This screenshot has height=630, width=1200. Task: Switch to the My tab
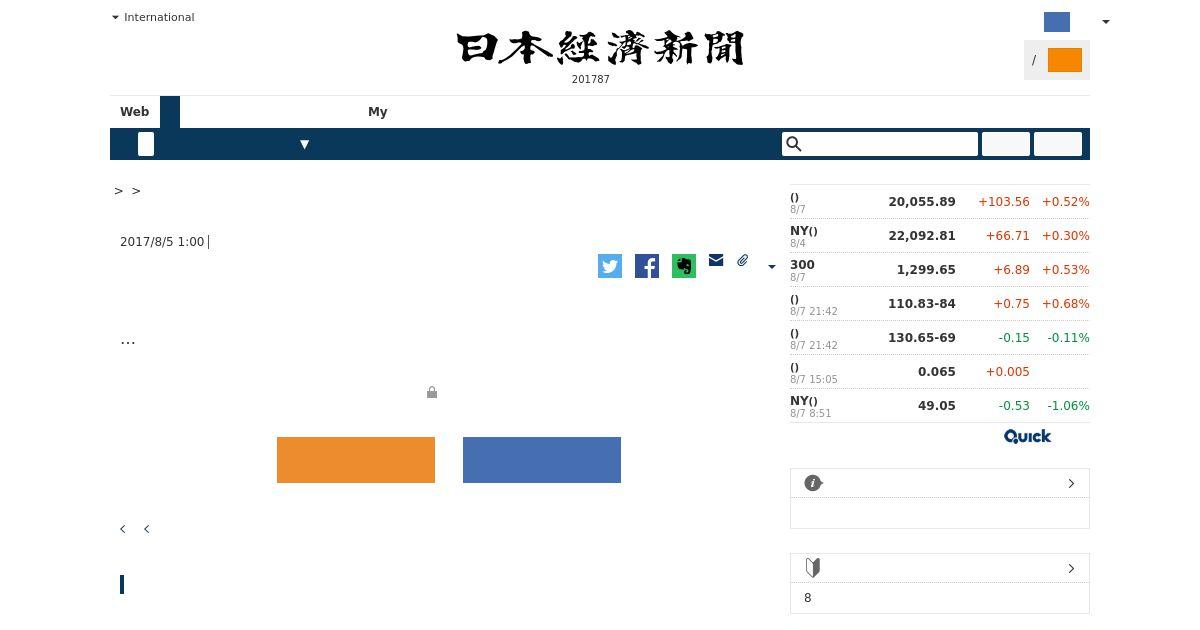378,112
